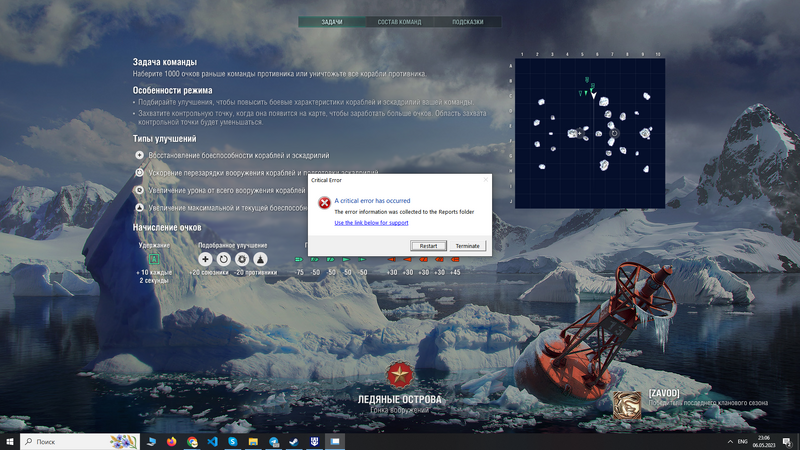Click the Terminate button

tap(467, 245)
